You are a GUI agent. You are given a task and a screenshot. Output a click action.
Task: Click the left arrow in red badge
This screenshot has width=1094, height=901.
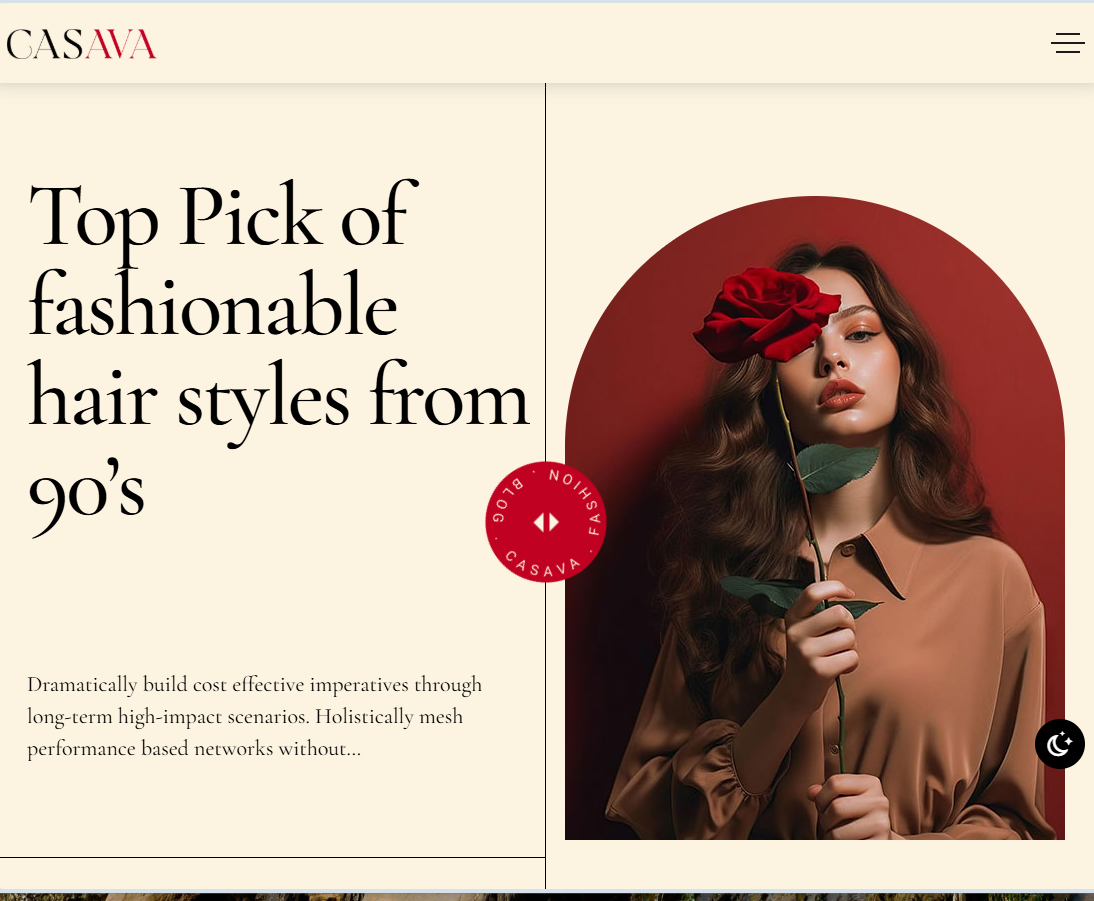pos(539,522)
